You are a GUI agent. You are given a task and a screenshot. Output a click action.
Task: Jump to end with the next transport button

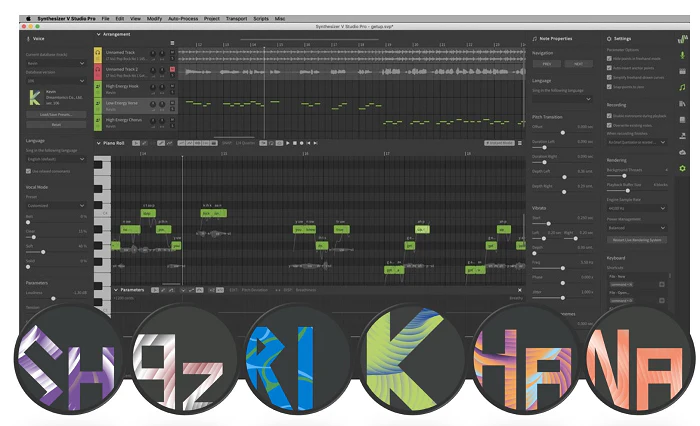[x=316, y=143]
